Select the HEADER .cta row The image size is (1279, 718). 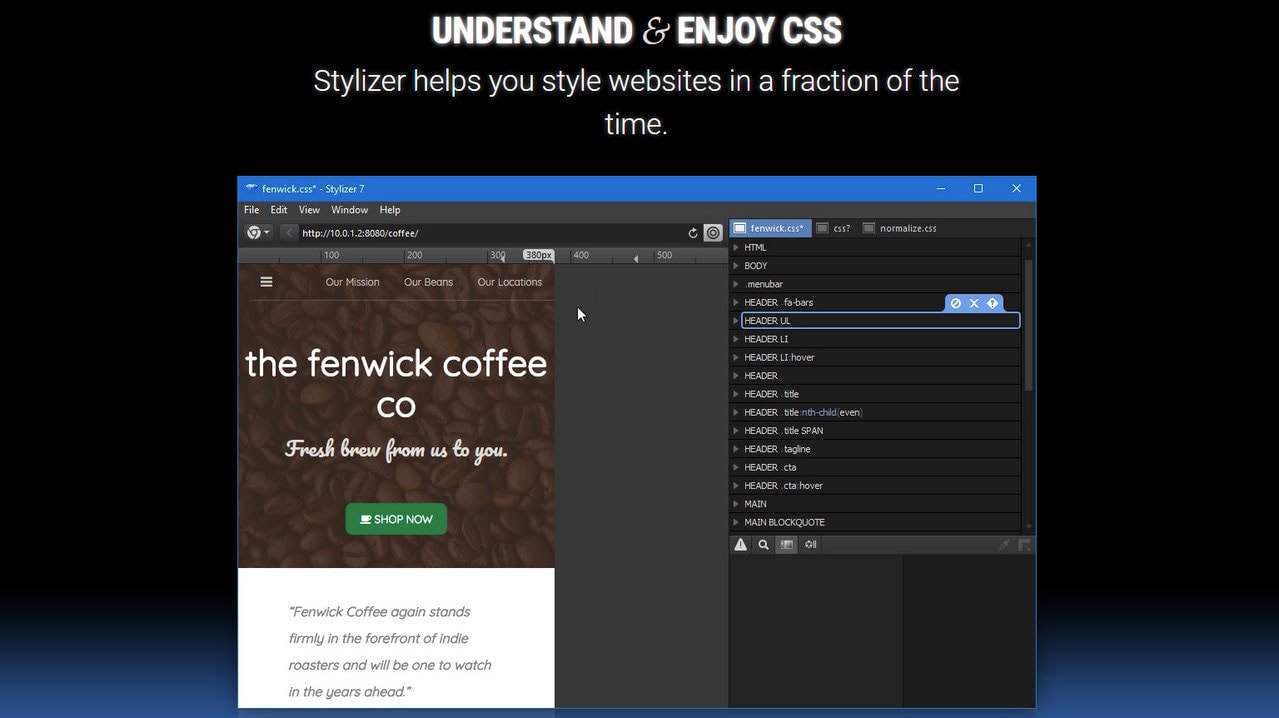coord(875,467)
